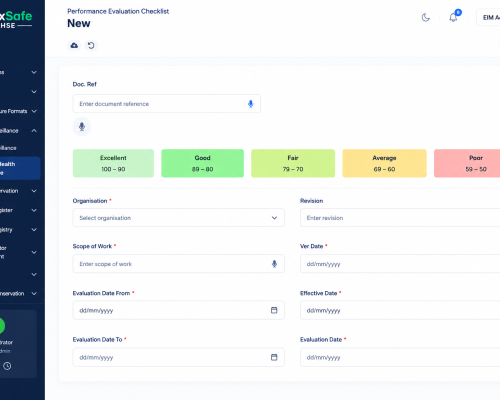Click the cloud upload save icon
500x400 pixels.
[74, 45]
